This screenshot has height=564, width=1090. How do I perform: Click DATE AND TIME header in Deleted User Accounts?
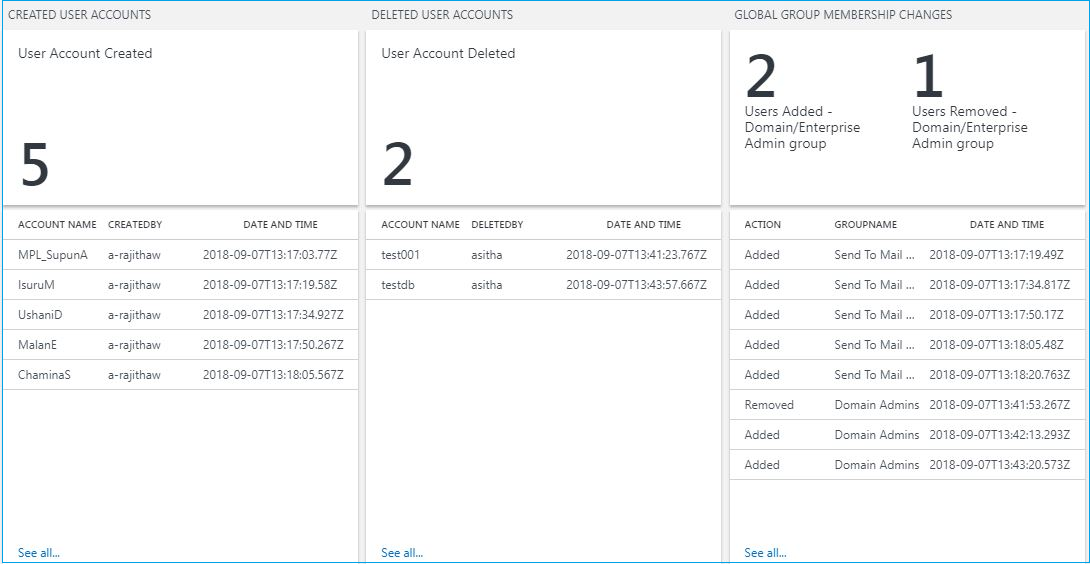[644, 225]
